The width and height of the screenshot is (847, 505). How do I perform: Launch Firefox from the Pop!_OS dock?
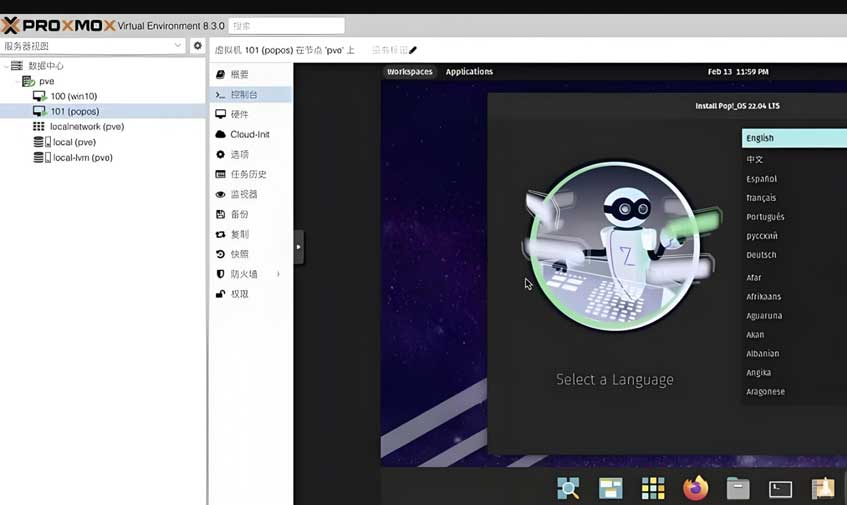[695, 488]
